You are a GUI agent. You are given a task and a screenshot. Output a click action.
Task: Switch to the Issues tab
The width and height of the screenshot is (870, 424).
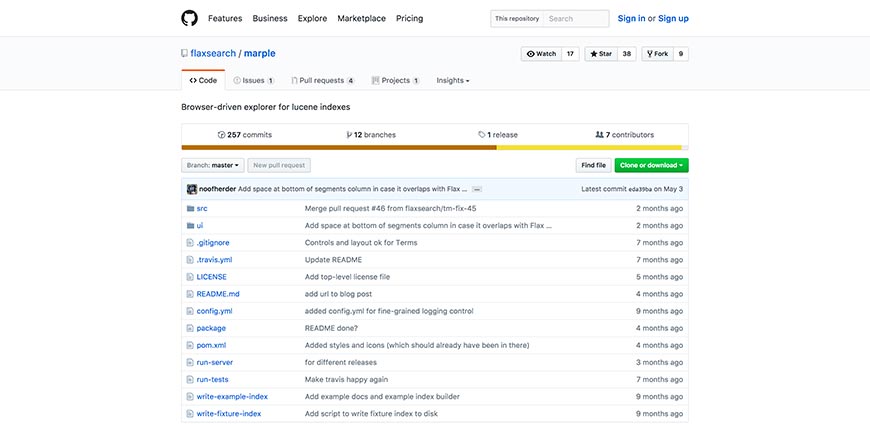tap(253, 80)
